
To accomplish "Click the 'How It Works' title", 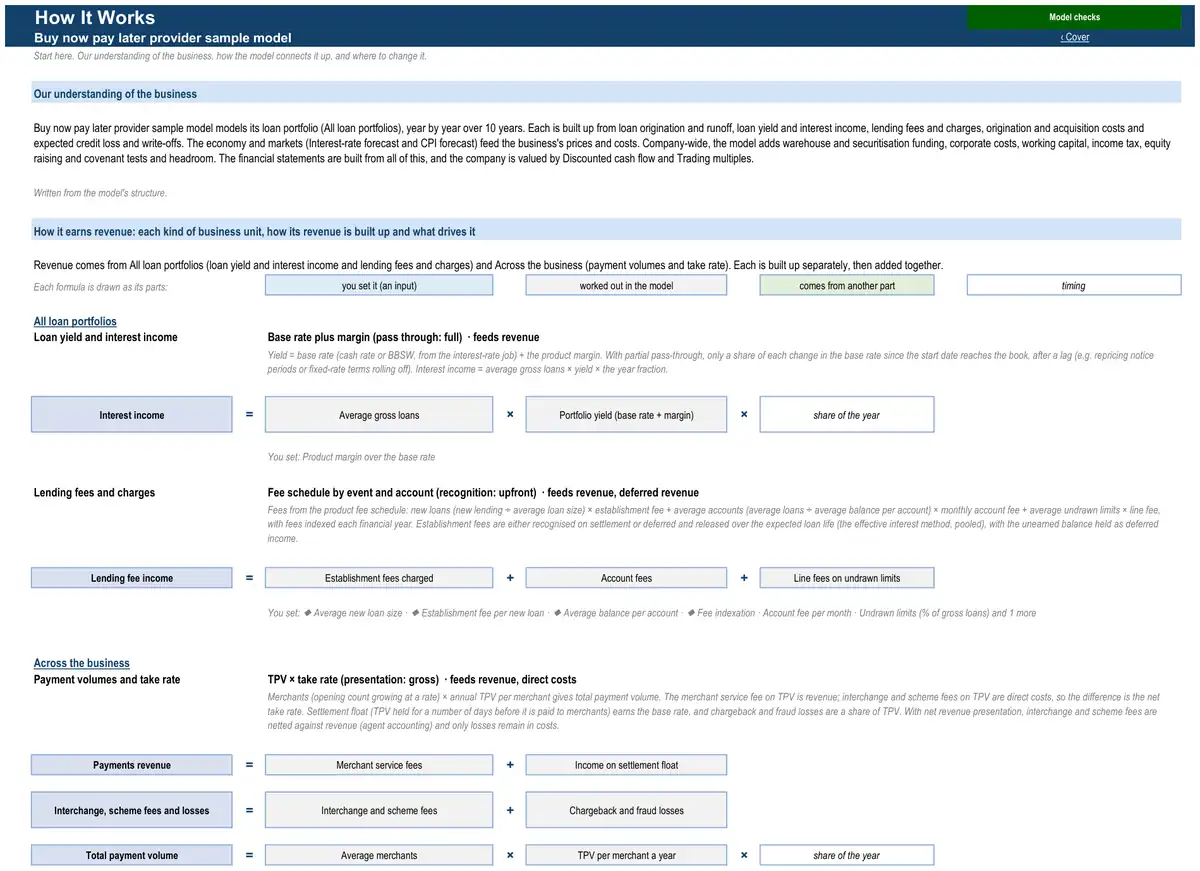I will click(x=95, y=18).
